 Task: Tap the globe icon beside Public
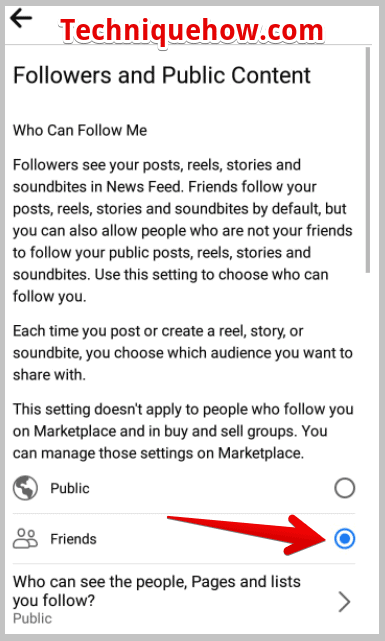point(25,488)
